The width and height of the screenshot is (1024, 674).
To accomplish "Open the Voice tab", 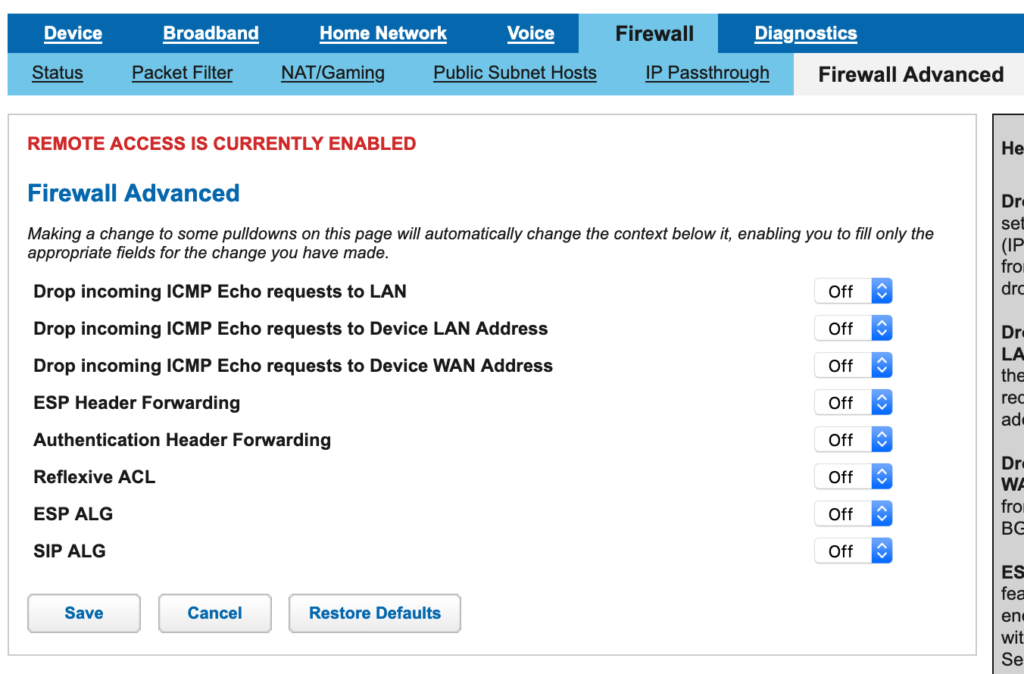I will click(x=531, y=33).
